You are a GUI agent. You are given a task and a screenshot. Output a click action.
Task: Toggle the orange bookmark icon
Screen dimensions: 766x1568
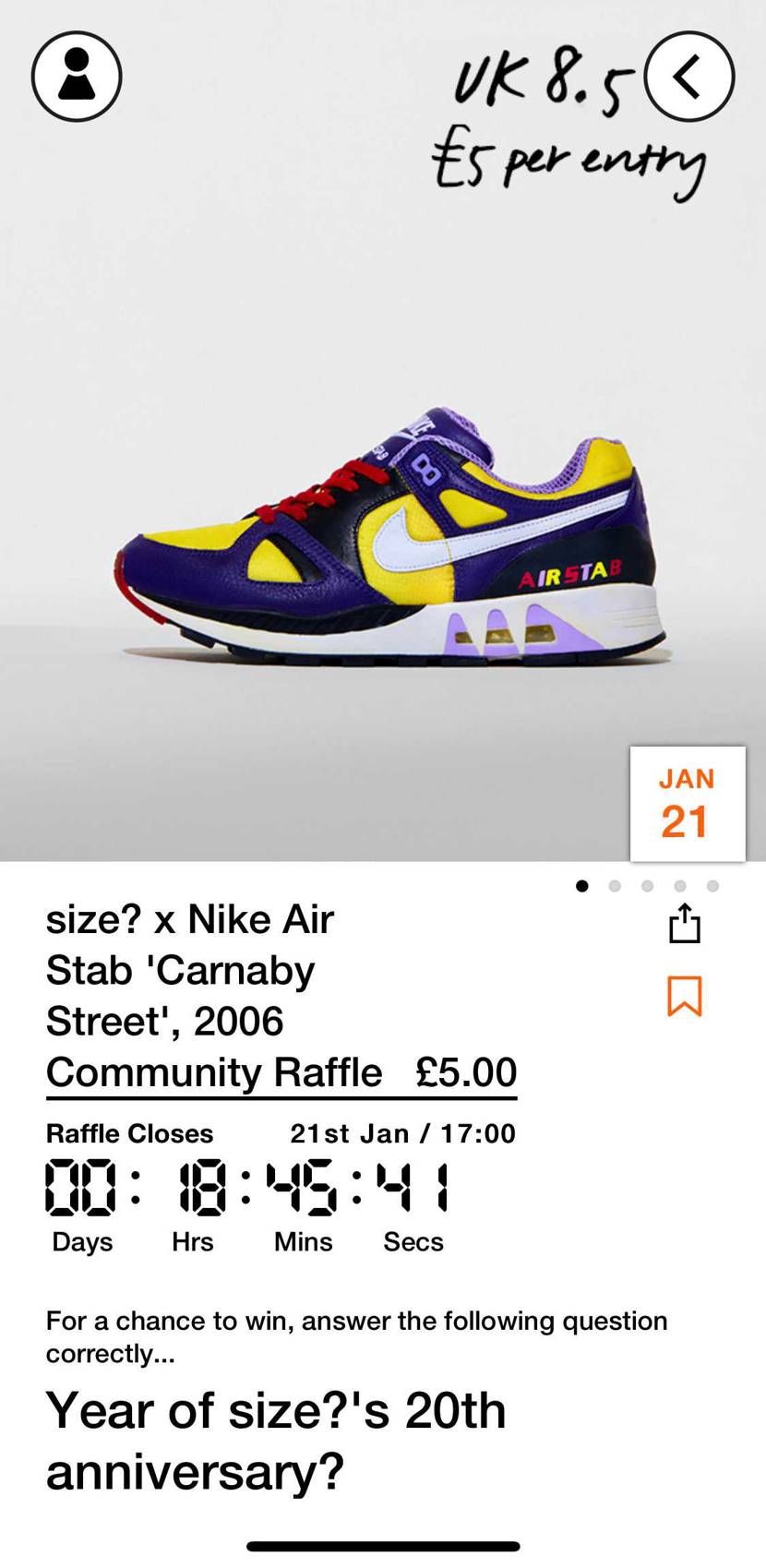[685, 996]
